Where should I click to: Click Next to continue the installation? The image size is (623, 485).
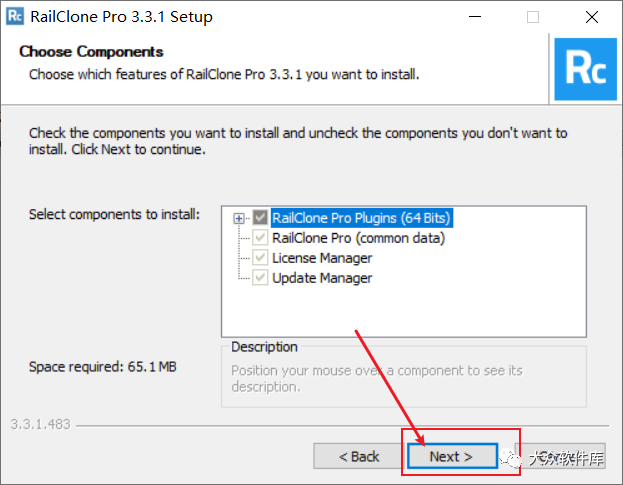[x=451, y=457]
